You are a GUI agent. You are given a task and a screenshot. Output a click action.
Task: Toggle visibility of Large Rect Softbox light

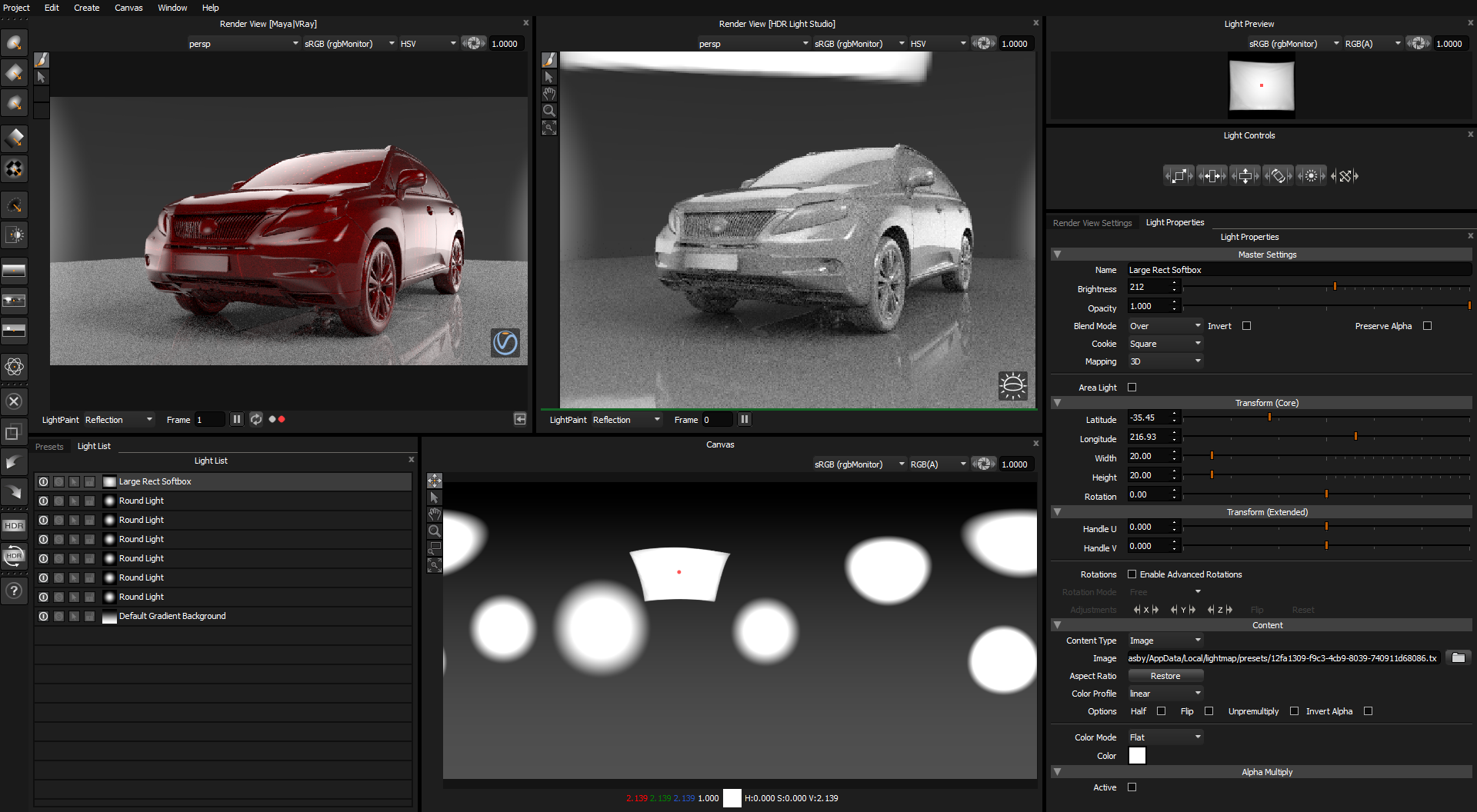pos(44,481)
